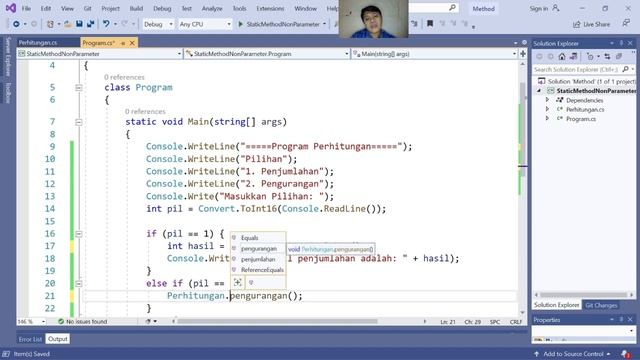Click Sign in
The width and height of the screenshot is (640, 360).
click(x=539, y=8)
